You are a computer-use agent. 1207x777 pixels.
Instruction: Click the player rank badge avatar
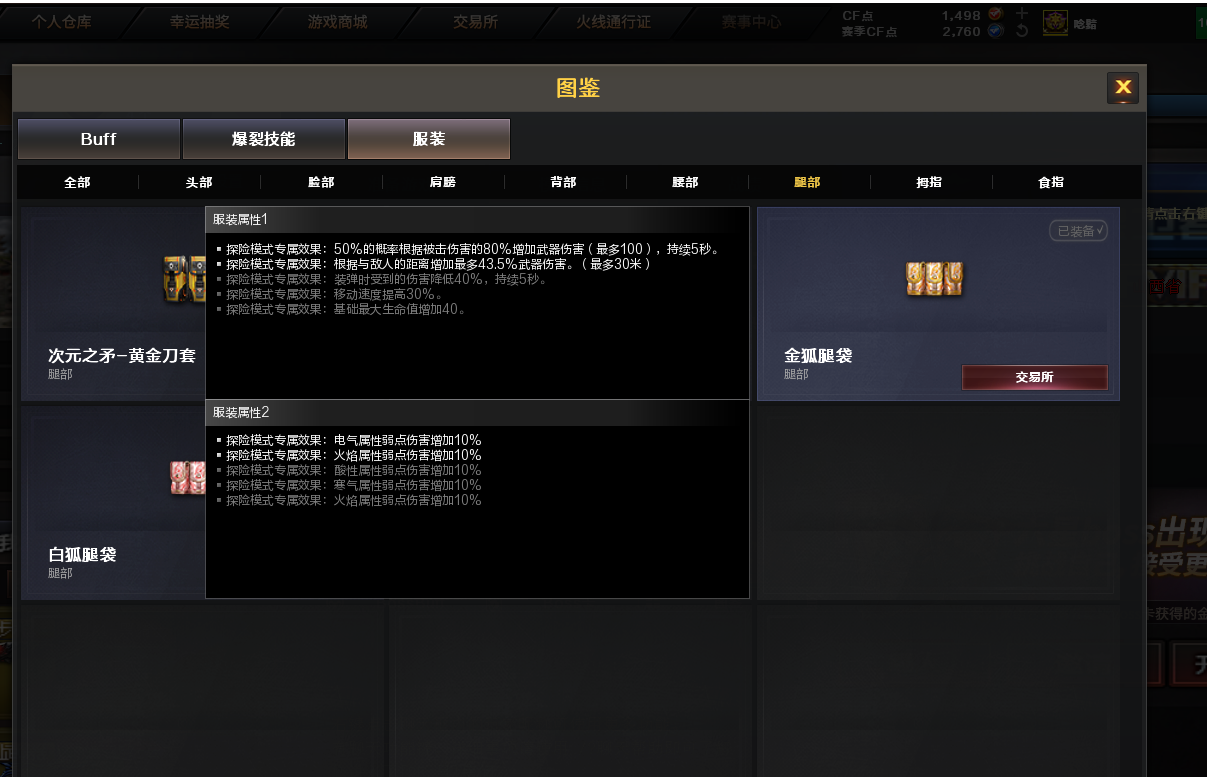[x=1055, y=23]
